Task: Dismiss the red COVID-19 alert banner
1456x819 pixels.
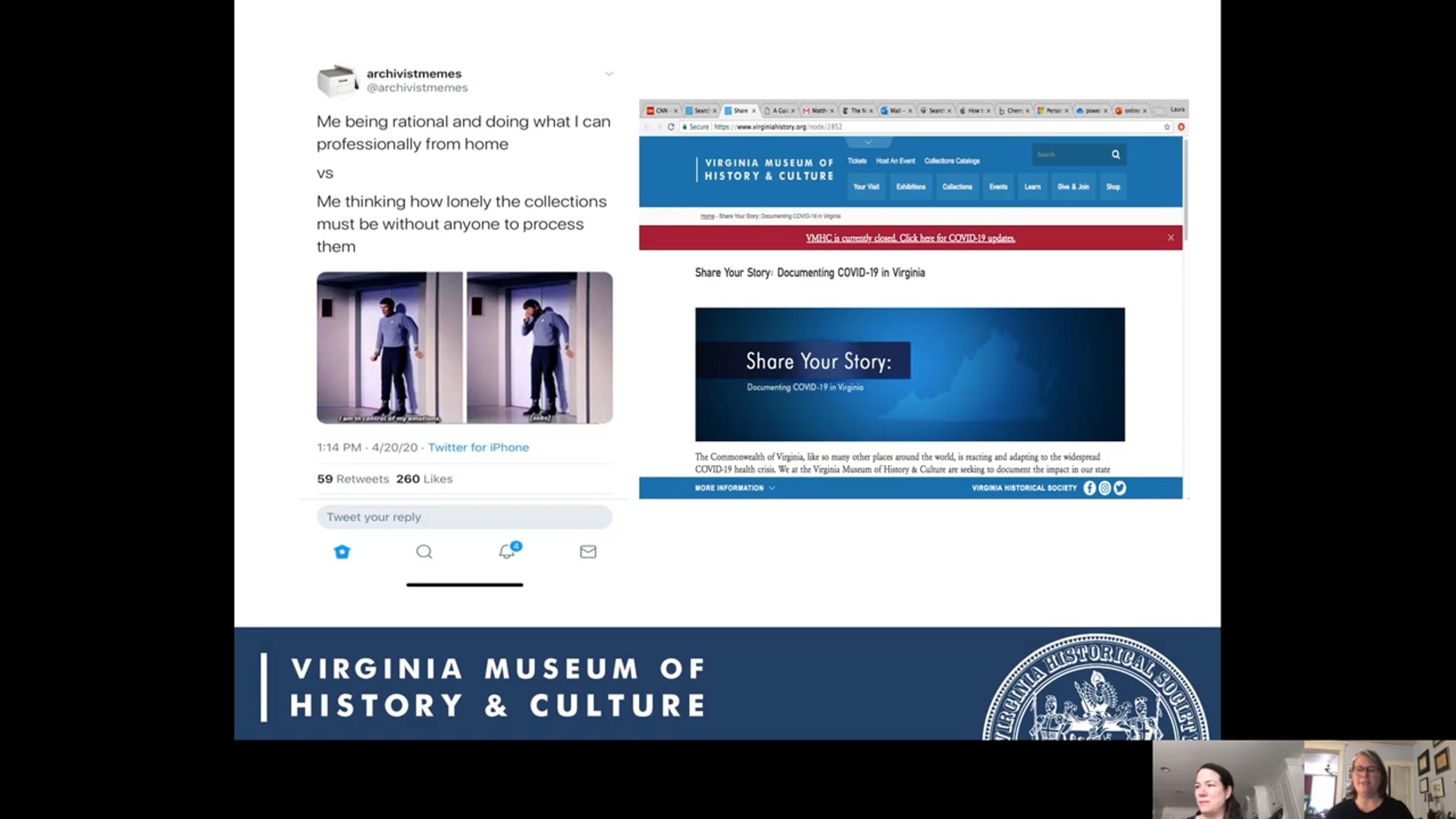Action: point(1171,238)
